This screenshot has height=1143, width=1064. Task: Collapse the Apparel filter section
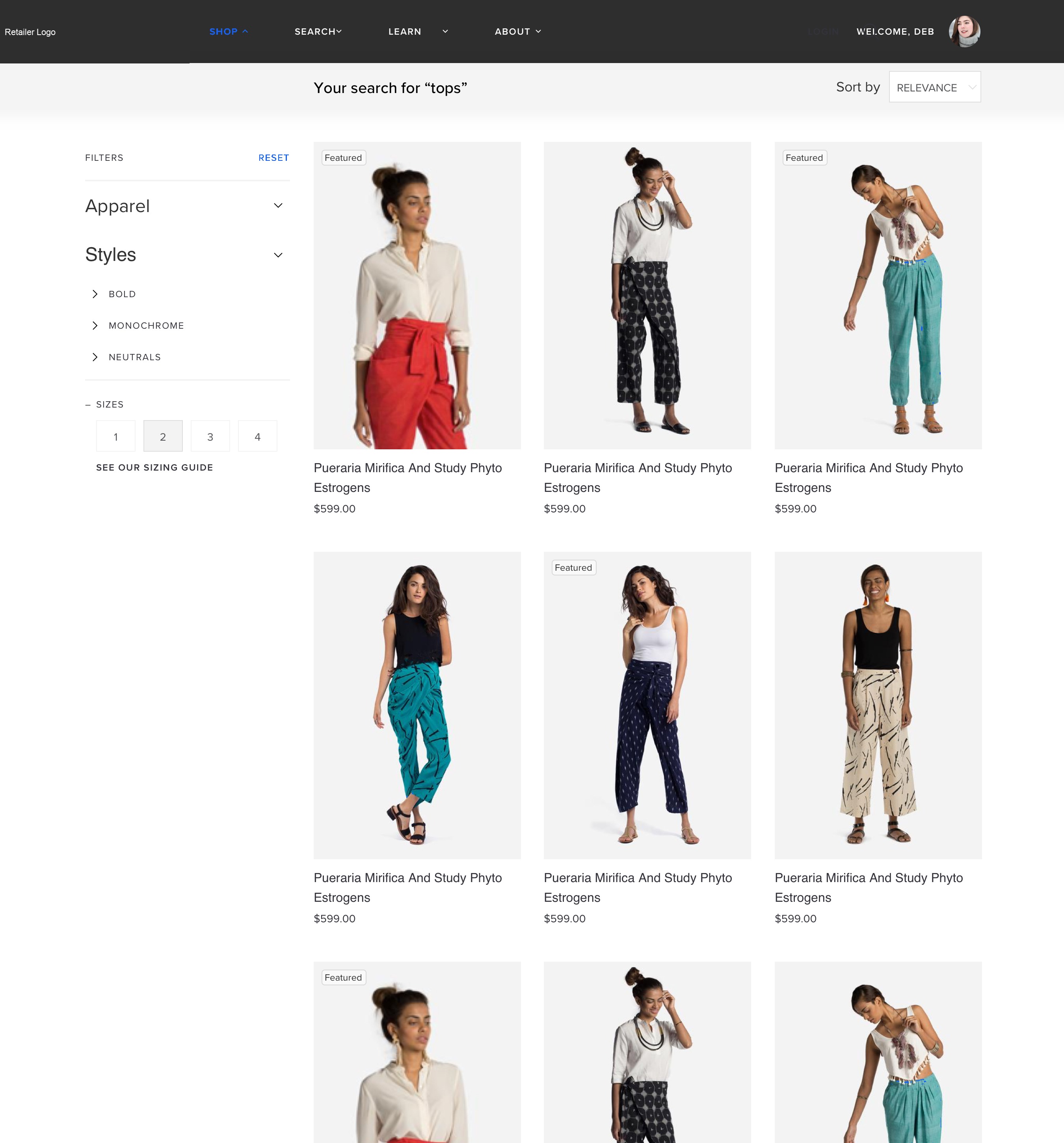coord(278,206)
